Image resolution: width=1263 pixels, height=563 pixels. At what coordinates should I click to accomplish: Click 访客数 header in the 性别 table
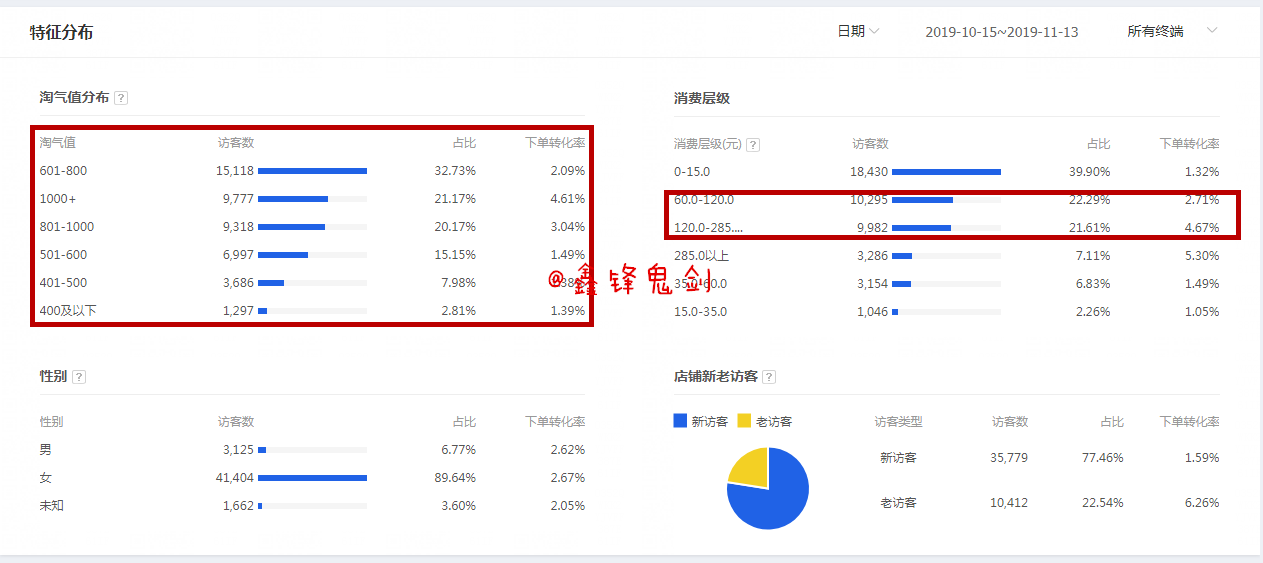[x=236, y=422]
